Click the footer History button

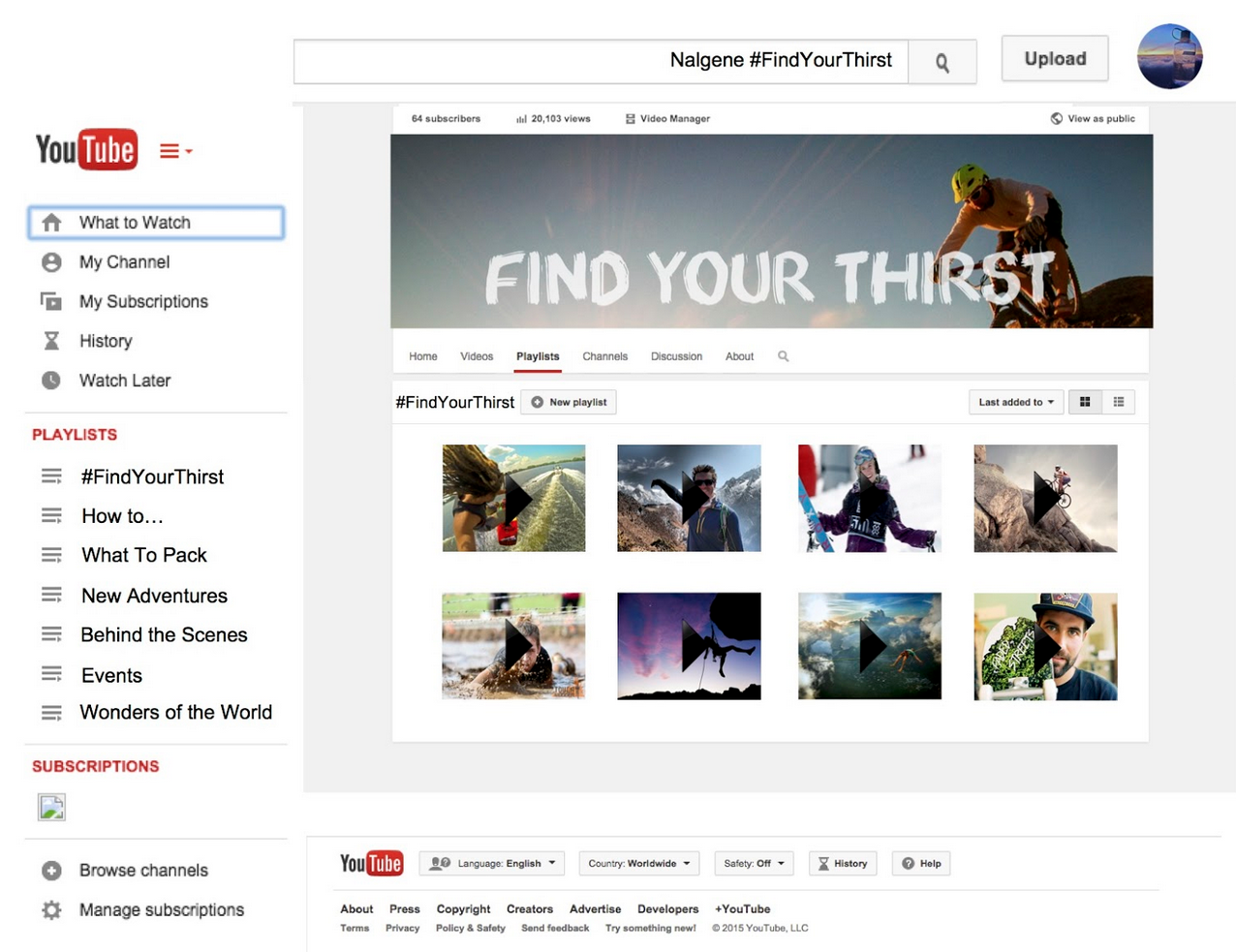point(843,863)
